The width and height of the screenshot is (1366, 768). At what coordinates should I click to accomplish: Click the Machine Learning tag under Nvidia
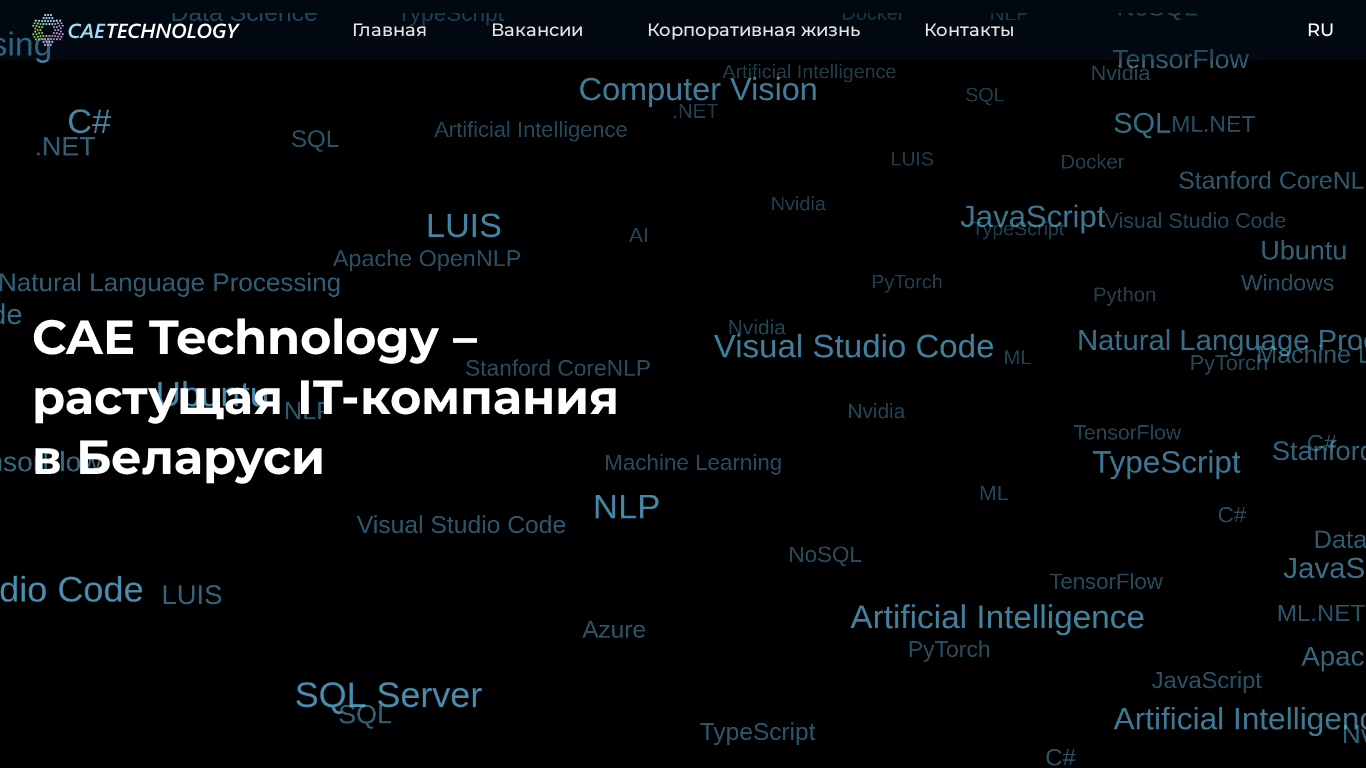(693, 462)
